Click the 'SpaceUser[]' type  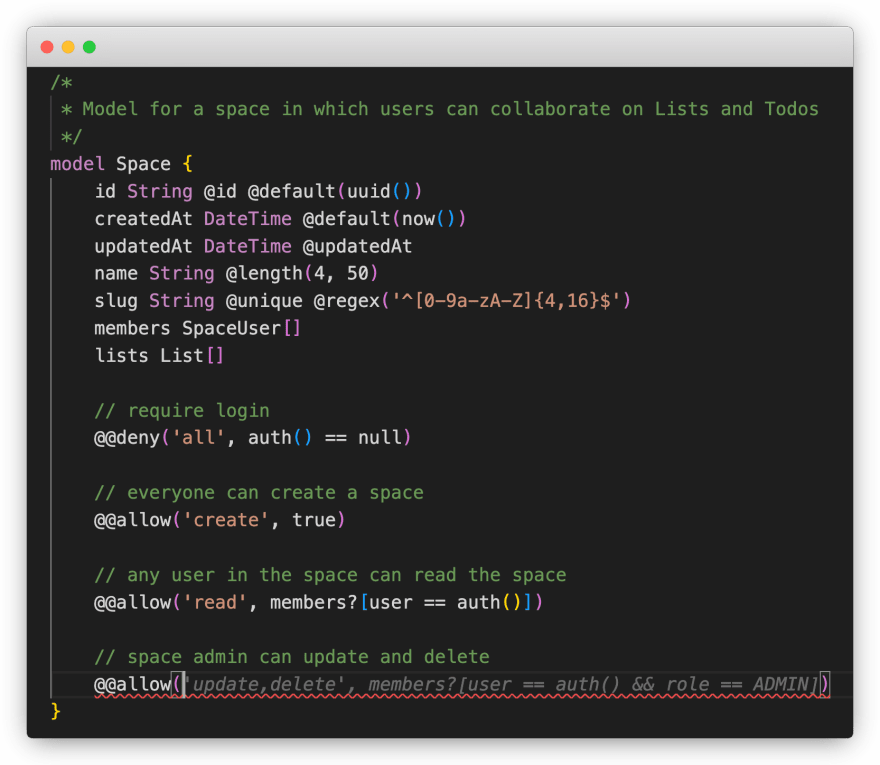click(x=241, y=328)
